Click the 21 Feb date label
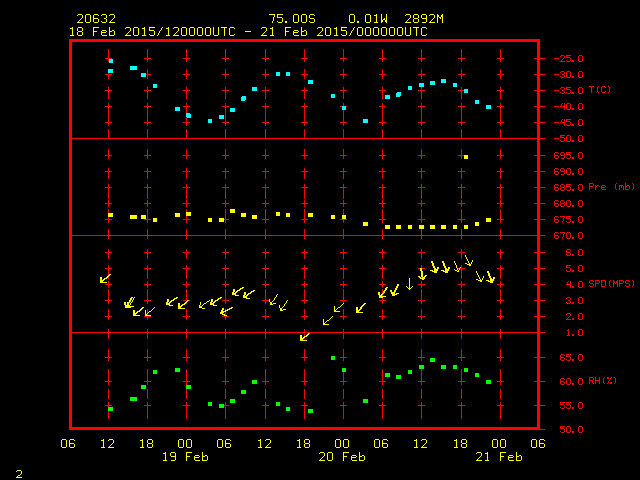Screen dimensions: 640x480 [499, 457]
